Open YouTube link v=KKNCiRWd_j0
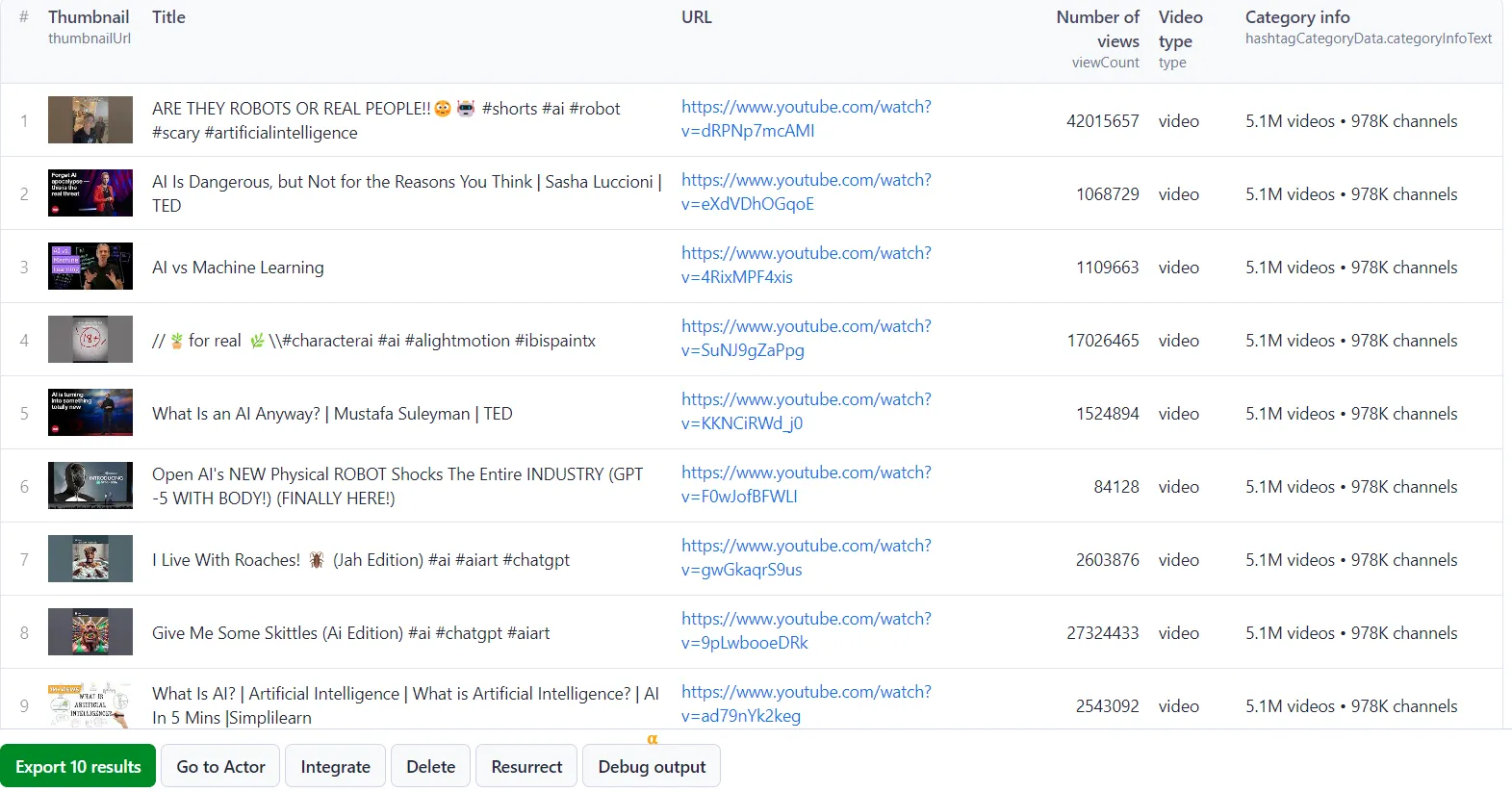The height and width of the screenshot is (792, 1512). [807, 412]
